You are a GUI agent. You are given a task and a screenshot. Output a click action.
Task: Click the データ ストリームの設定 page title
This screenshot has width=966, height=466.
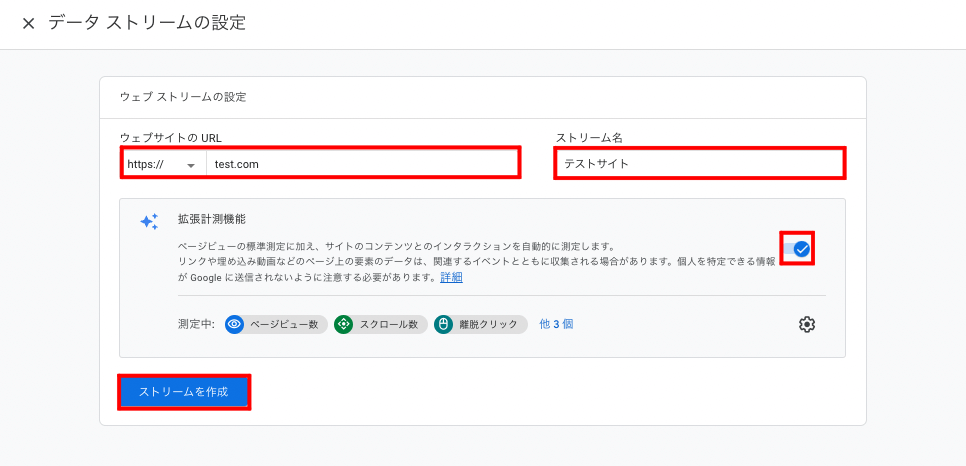147,23
